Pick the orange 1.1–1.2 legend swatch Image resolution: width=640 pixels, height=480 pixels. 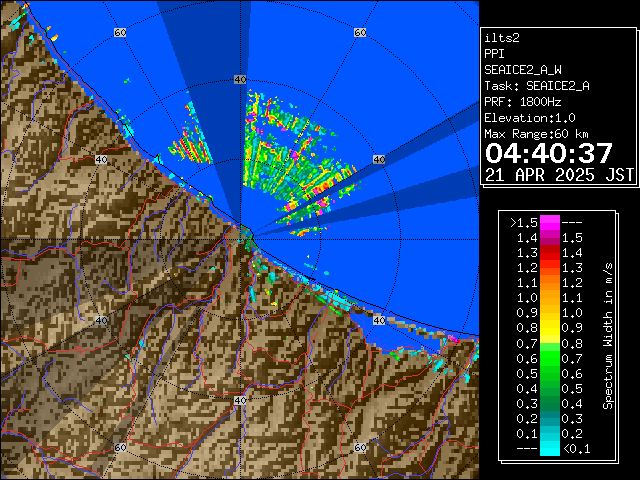550,283
